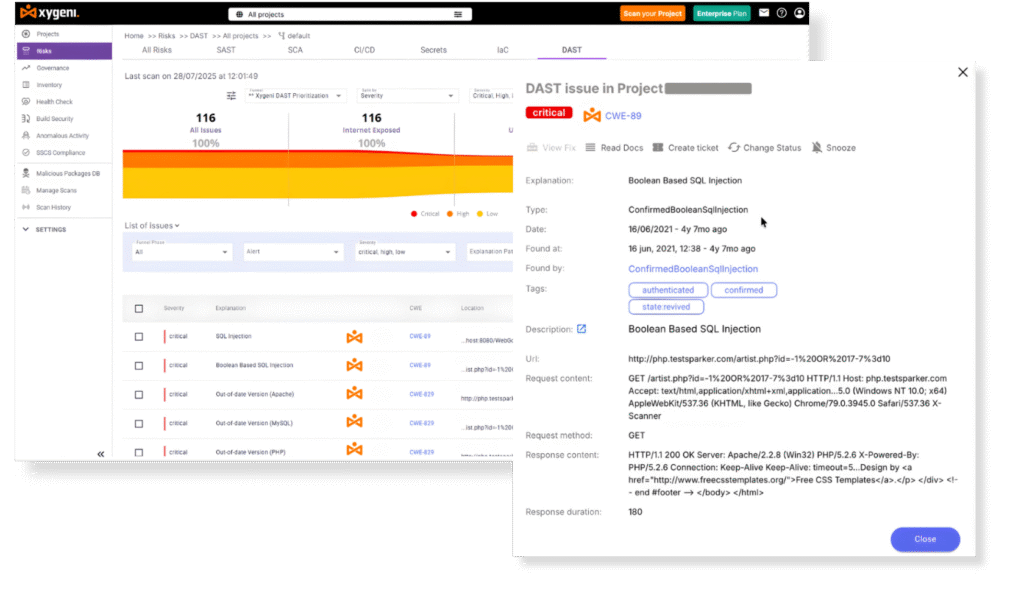Image resolution: width=1024 pixels, height=591 pixels.
Task: Expand the Severity sort-by dropdown
Action: point(407,95)
